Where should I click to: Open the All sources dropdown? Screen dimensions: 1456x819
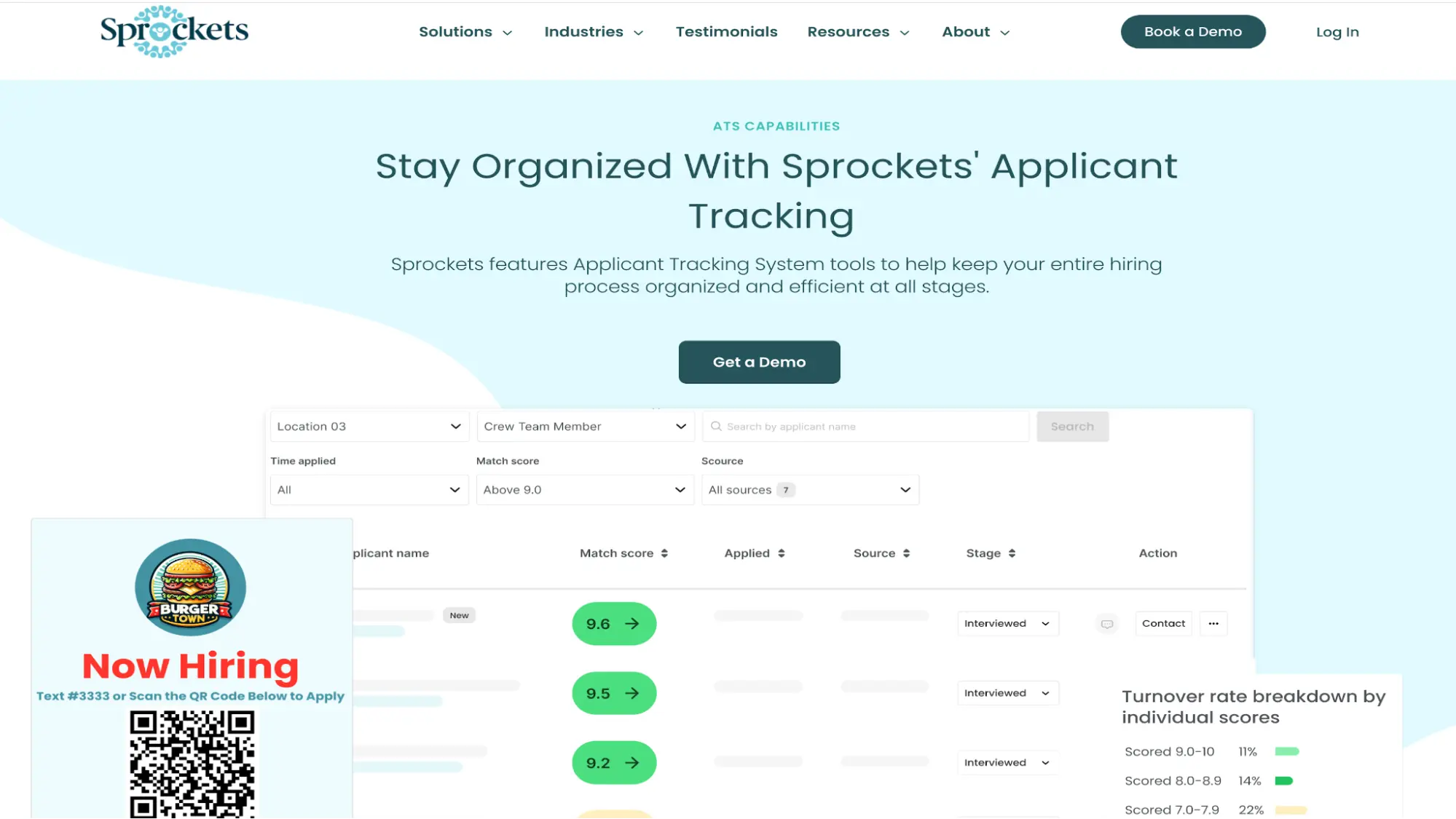coord(809,490)
